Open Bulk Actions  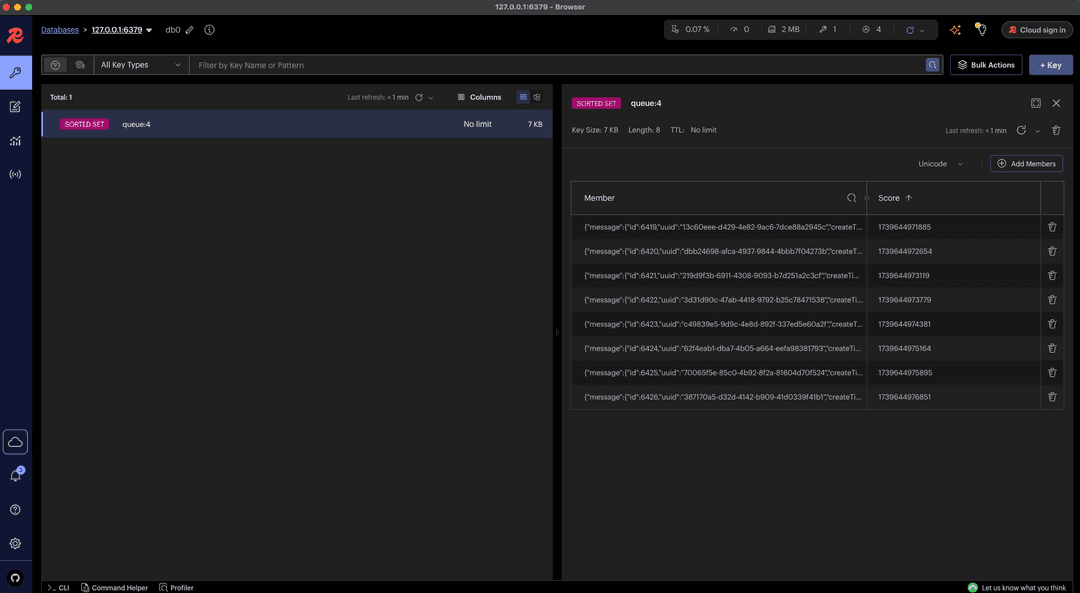(x=986, y=65)
